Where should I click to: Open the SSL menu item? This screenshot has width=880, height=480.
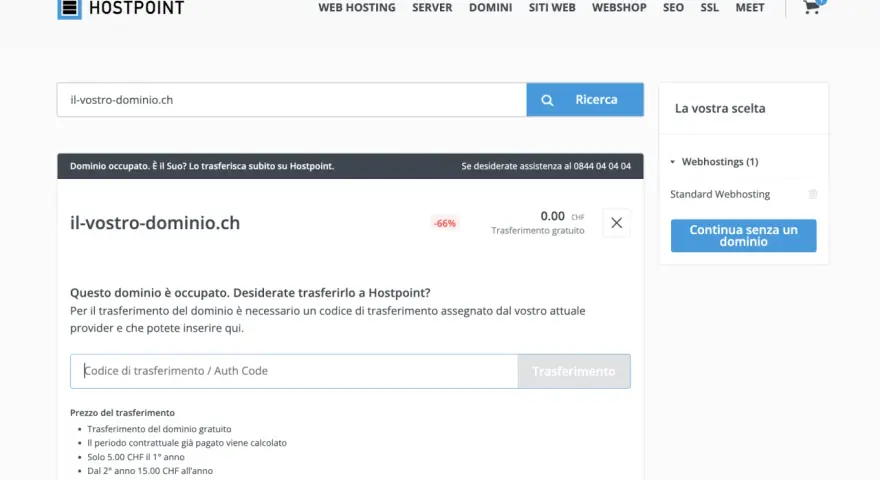(709, 7)
